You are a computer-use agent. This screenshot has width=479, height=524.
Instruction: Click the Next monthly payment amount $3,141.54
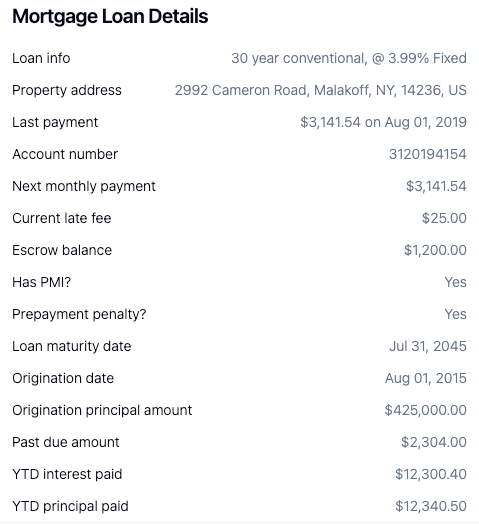(436, 186)
